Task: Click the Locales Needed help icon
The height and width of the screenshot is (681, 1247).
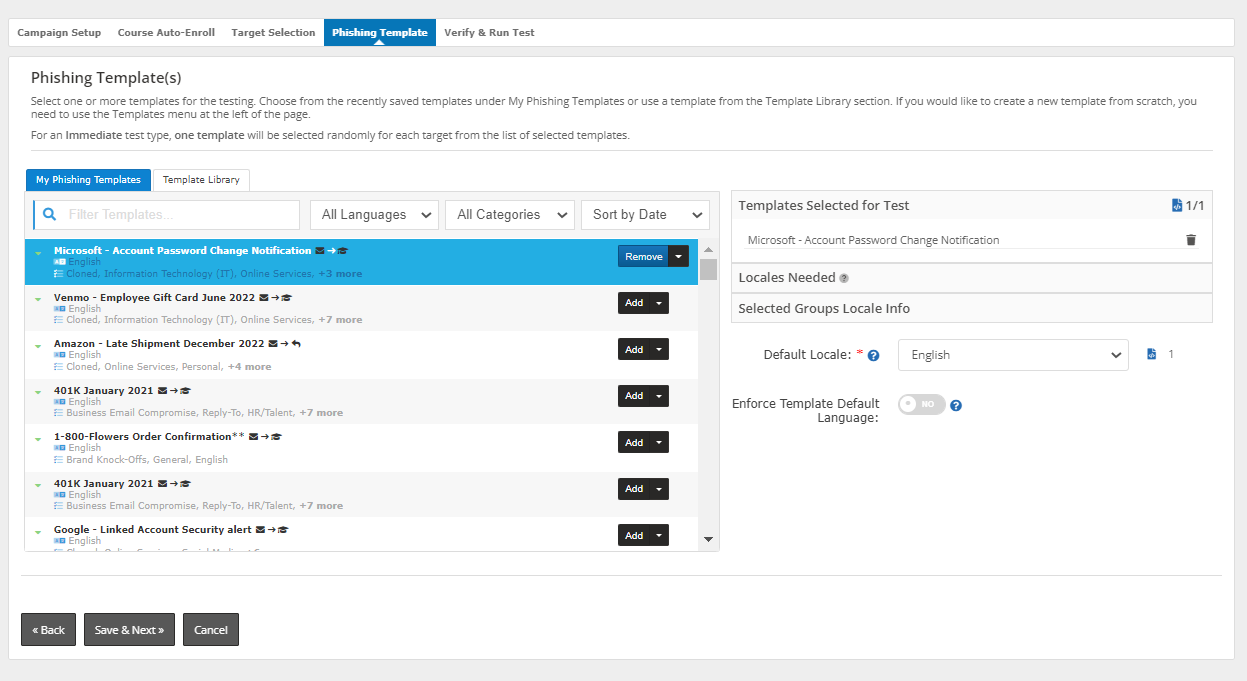Action: pos(844,278)
